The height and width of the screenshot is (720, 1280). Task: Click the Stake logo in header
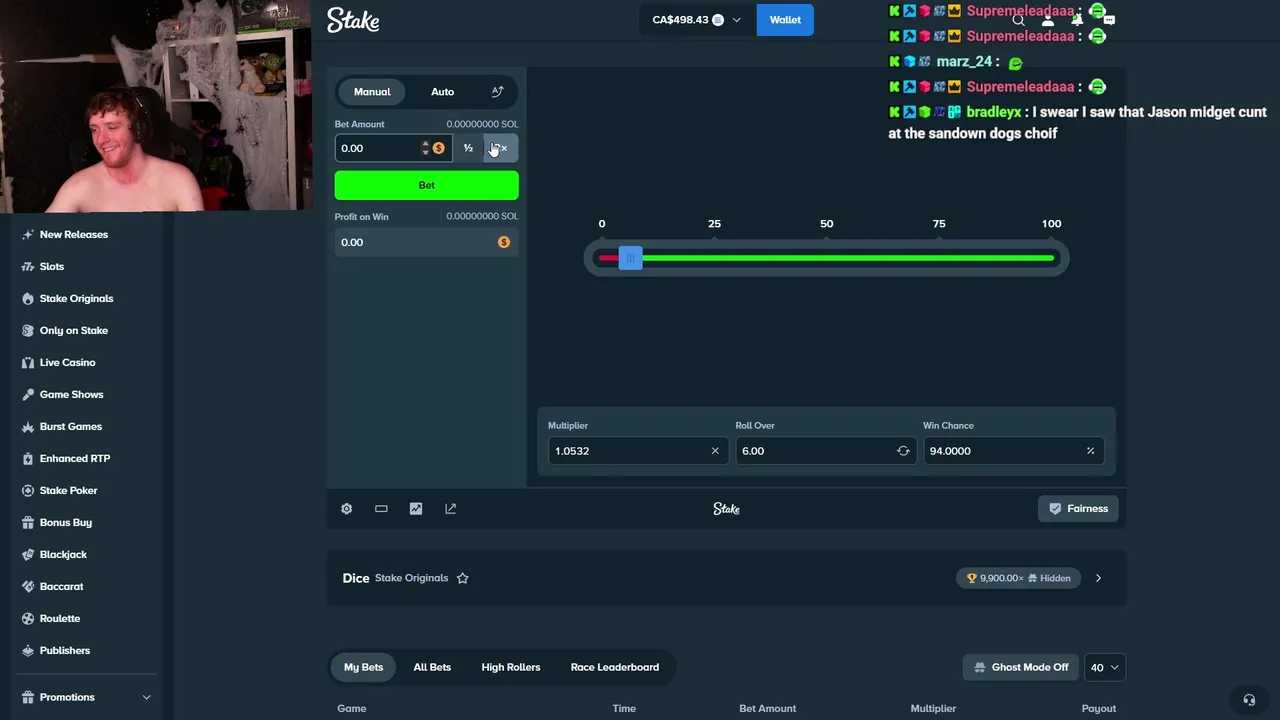(x=353, y=20)
